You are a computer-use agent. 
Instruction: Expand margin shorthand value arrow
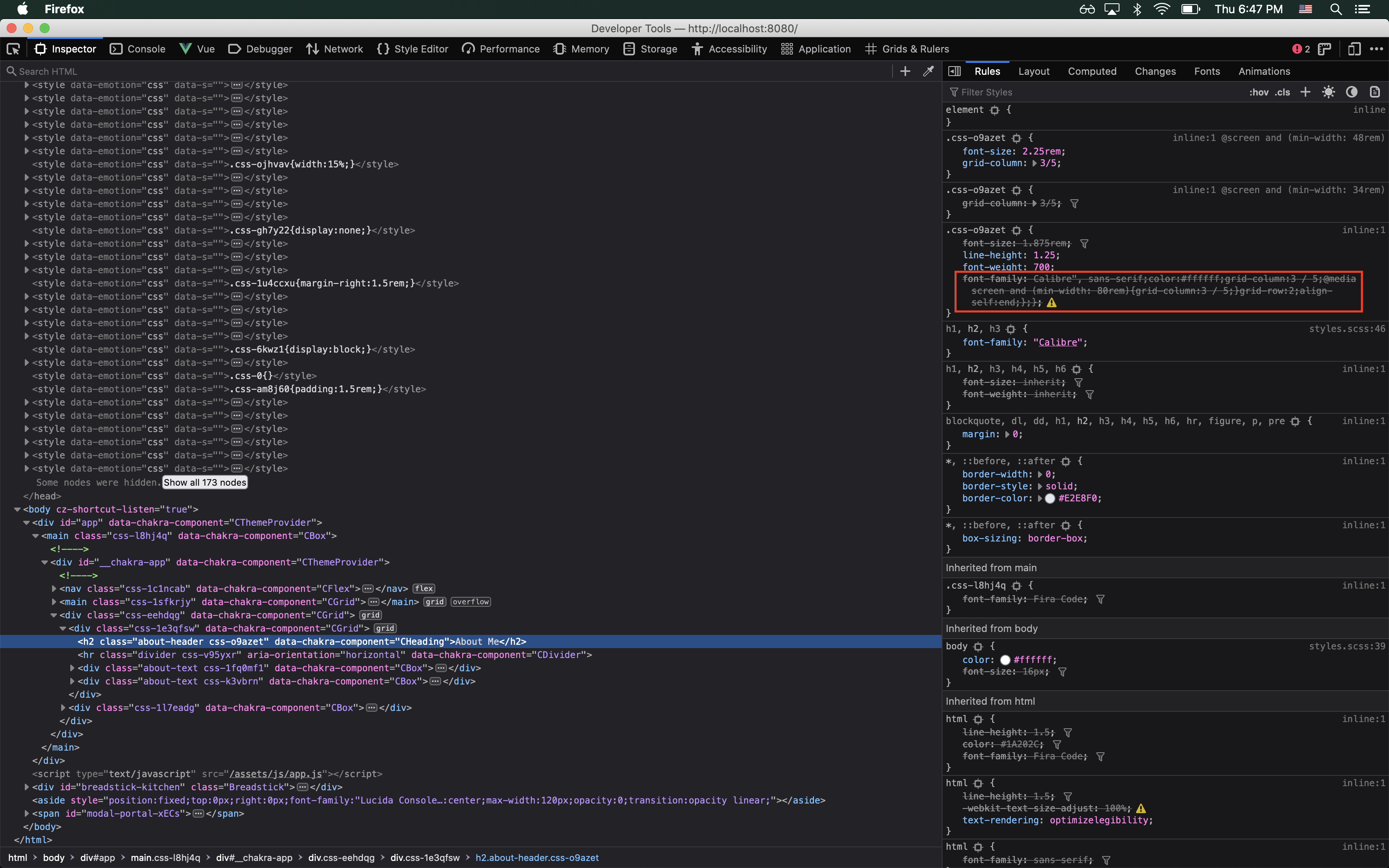tap(1007, 434)
